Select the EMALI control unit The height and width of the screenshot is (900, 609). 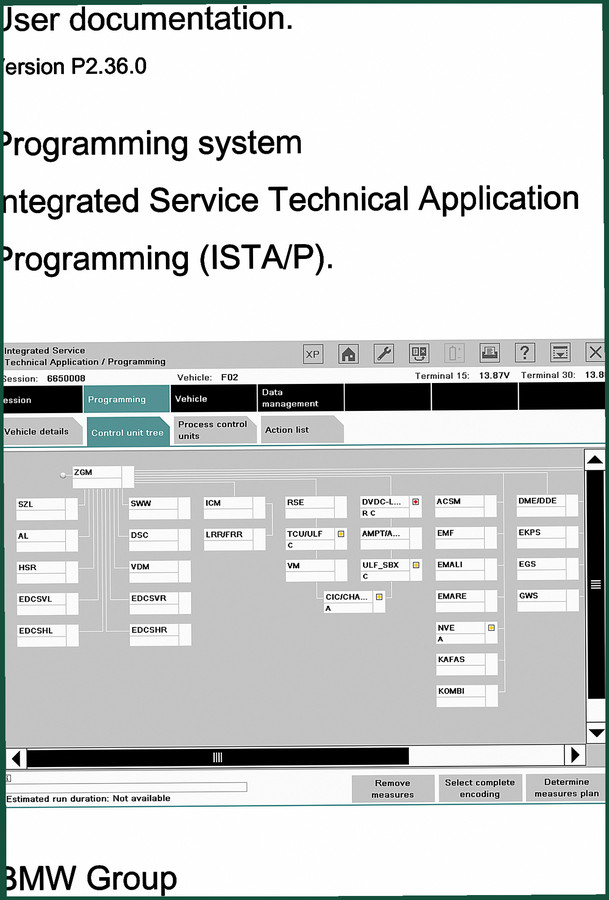pyautogui.click(x=466, y=570)
